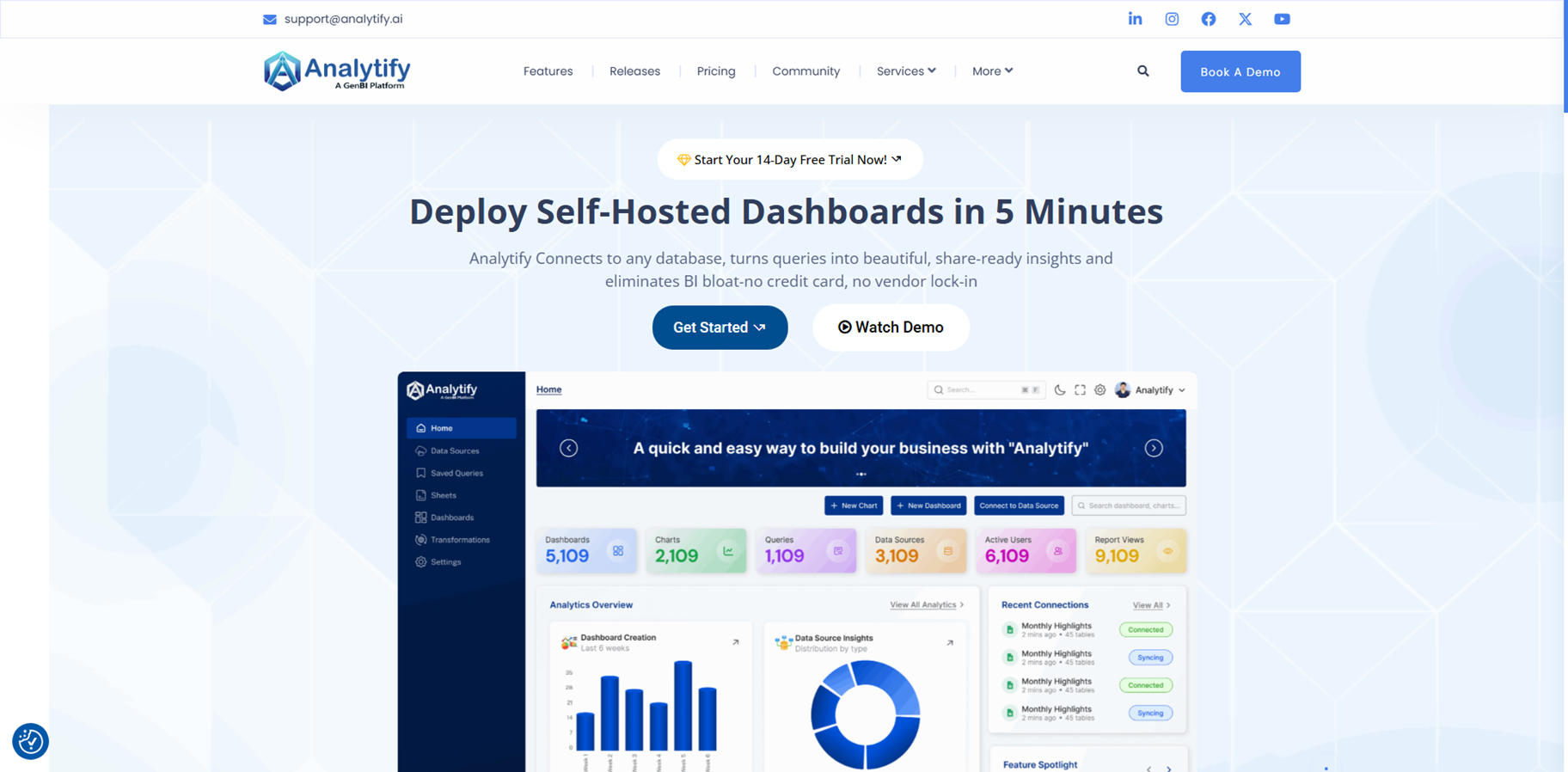Open the Community menu item

pos(805,71)
